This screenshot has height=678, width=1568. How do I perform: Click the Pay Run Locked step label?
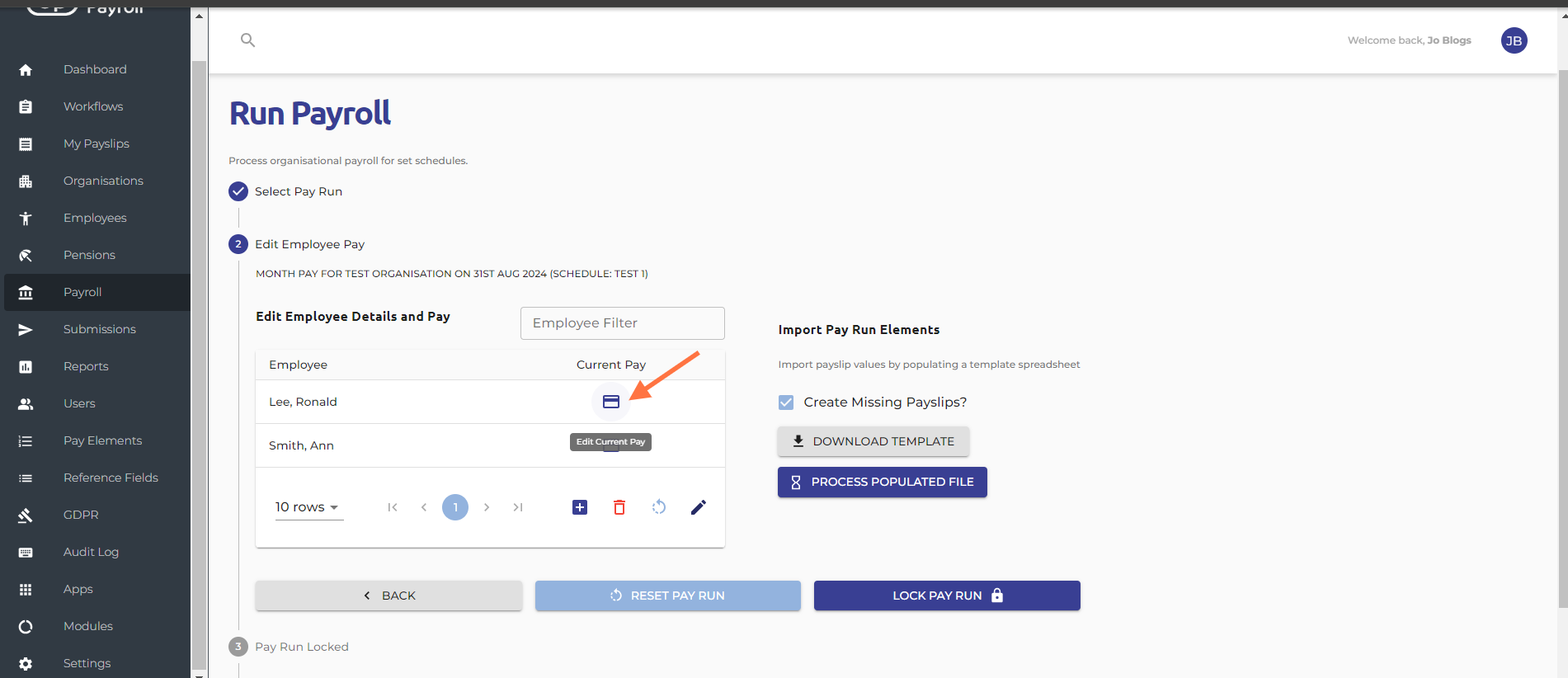pyautogui.click(x=302, y=647)
